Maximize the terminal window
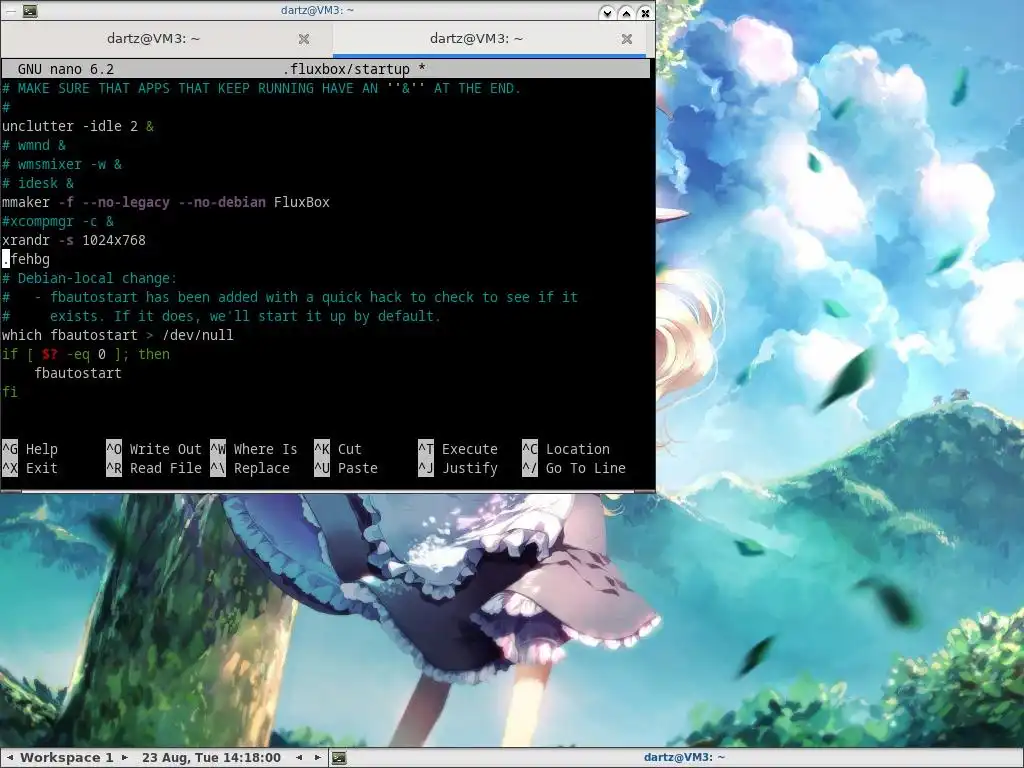This screenshot has width=1024, height=768. point(626,12)
